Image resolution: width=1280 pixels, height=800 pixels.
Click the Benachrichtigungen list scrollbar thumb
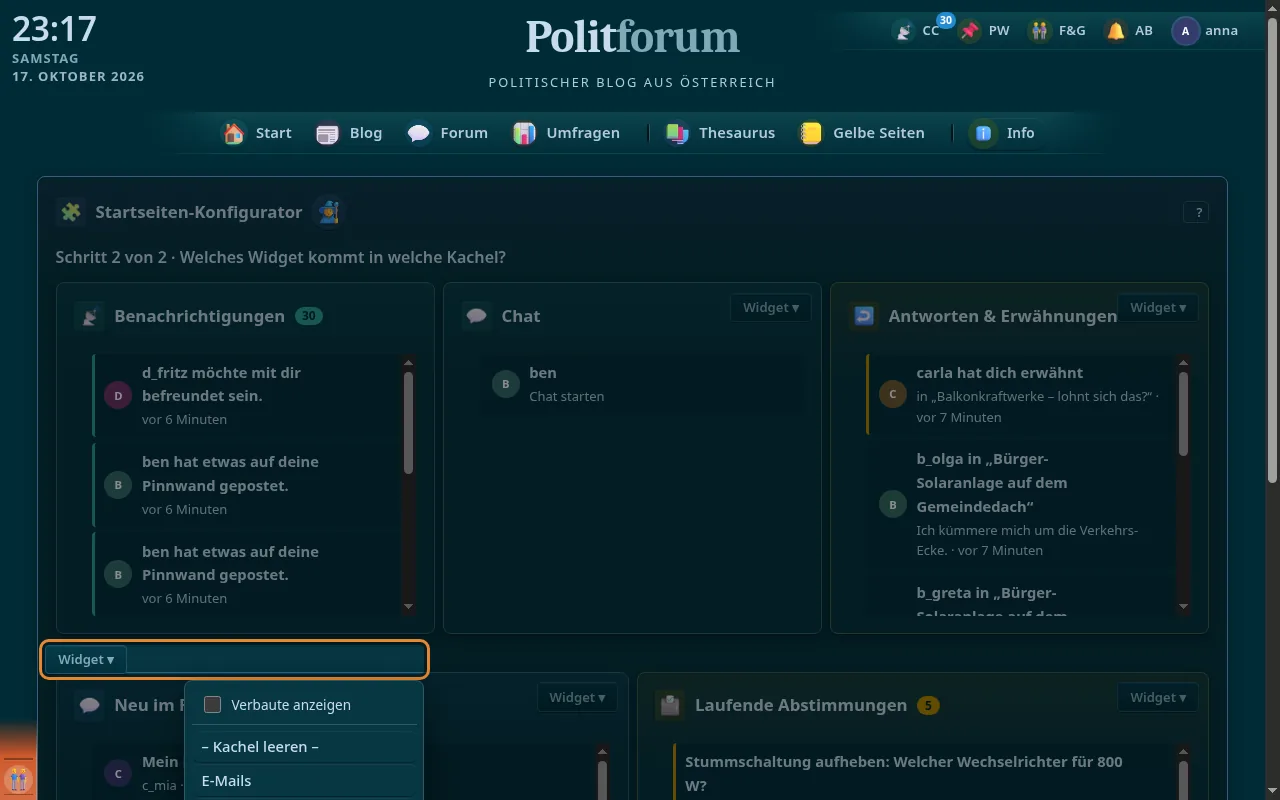click(408, 423)
